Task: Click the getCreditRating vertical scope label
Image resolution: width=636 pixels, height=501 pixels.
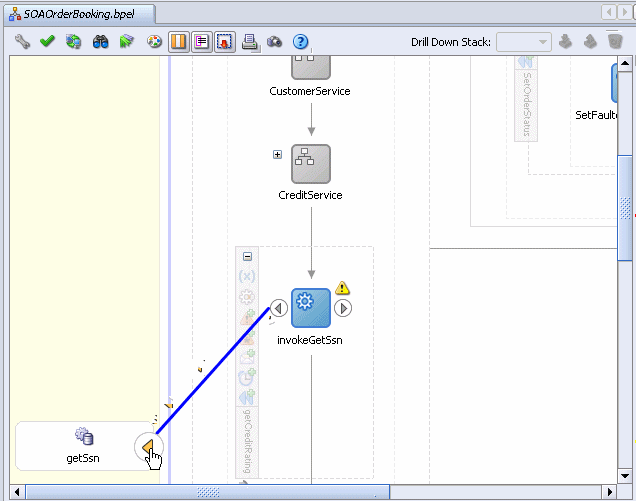Action: 247,441
